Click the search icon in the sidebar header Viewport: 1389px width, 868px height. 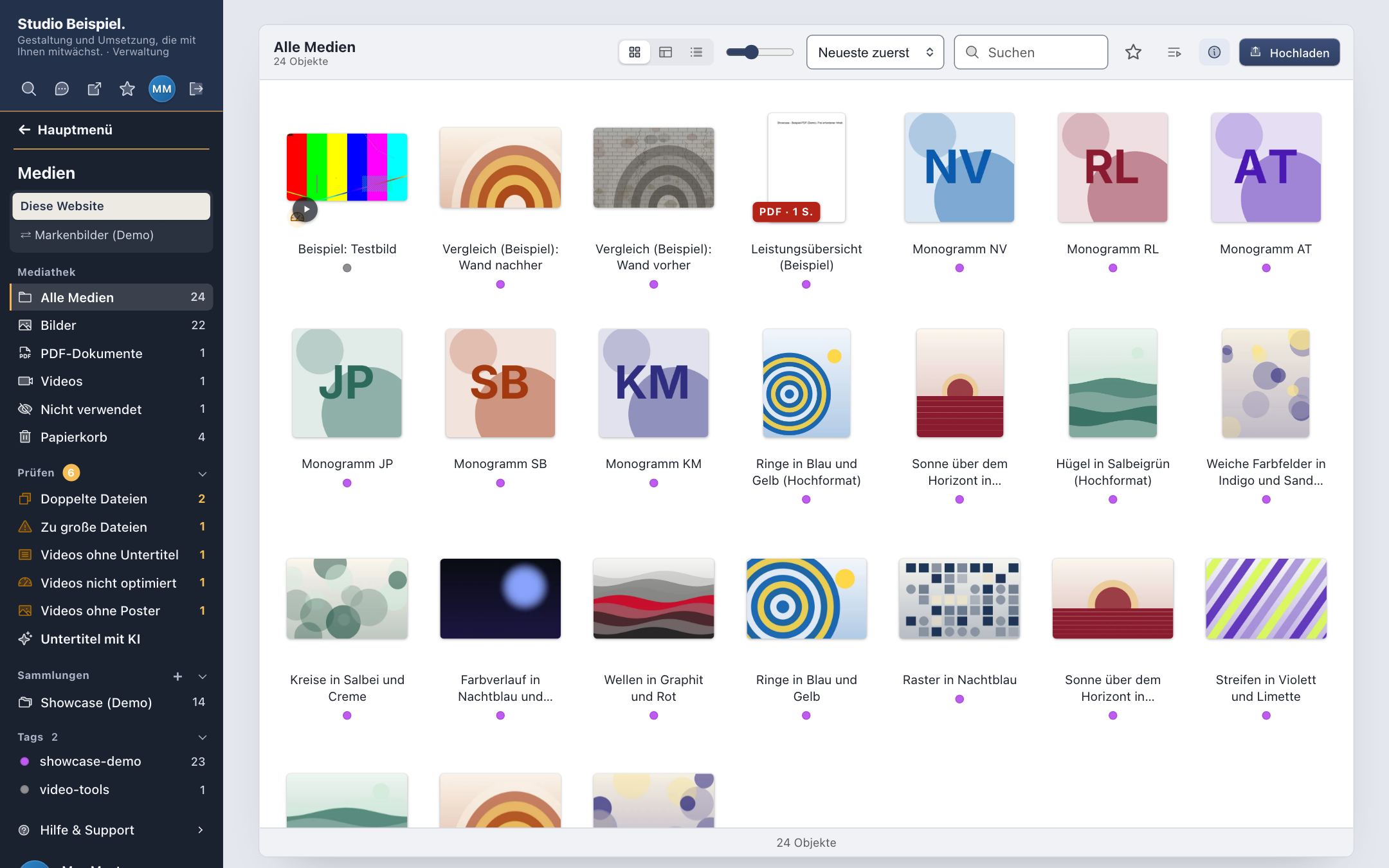pyautogui.click(x=28, y=89)
